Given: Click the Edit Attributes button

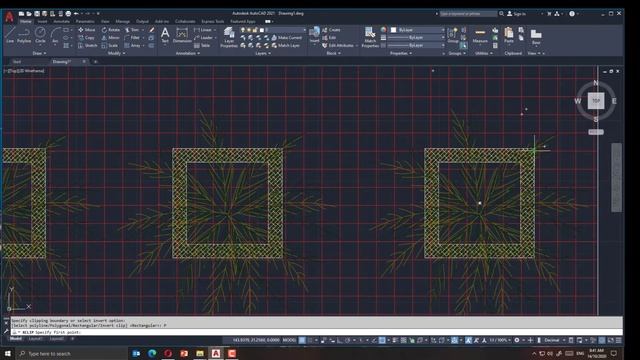Looking at the screenshot, I should click(x=338, y=45).
